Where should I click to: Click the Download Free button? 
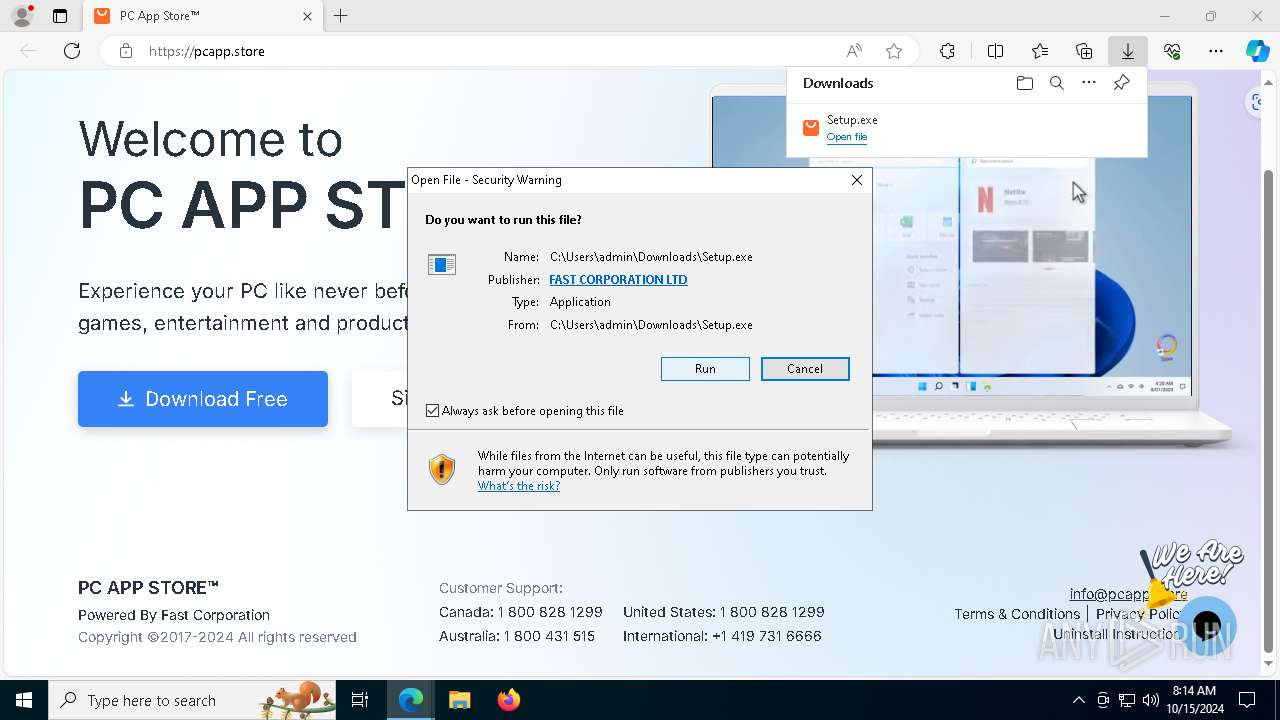tap(203, 399)
